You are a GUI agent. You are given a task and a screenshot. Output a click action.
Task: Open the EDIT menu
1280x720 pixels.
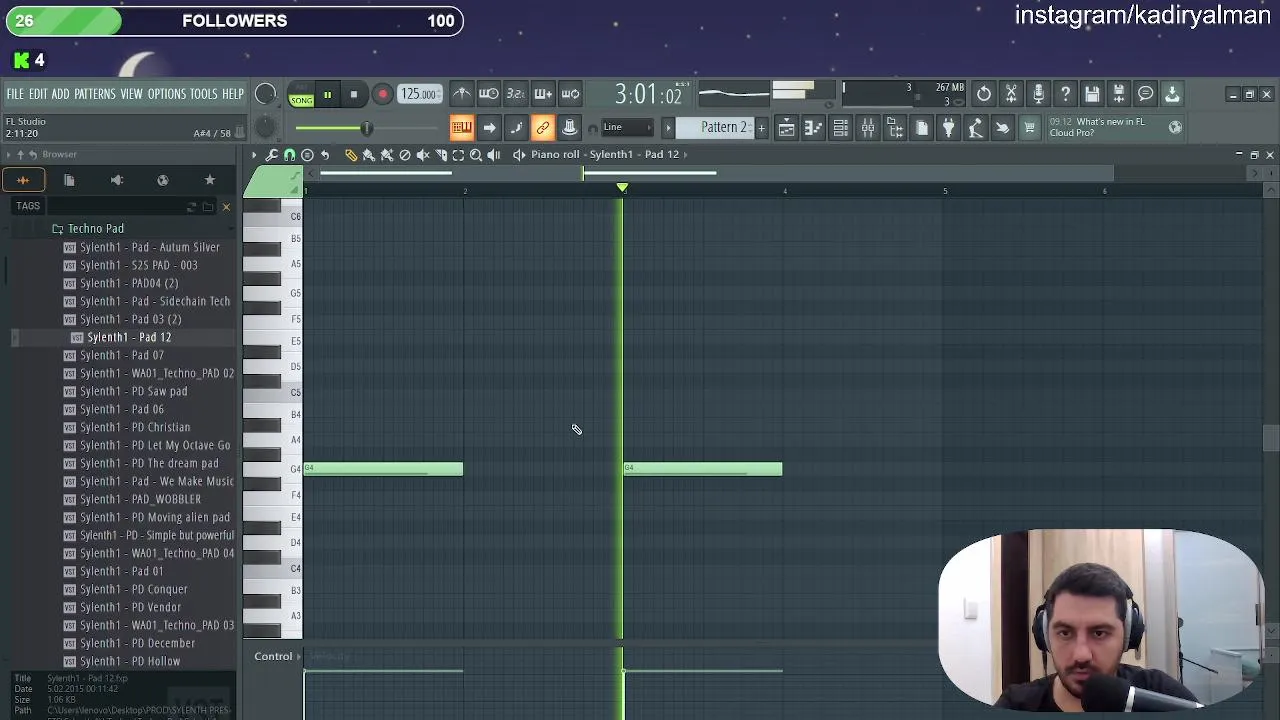point(38,94)
